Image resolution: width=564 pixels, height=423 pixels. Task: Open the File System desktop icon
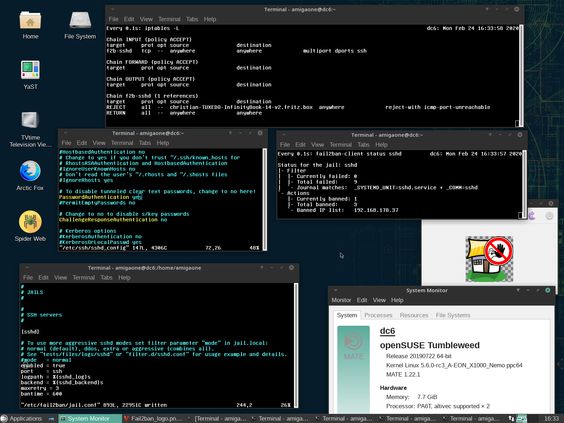(80, 24)
